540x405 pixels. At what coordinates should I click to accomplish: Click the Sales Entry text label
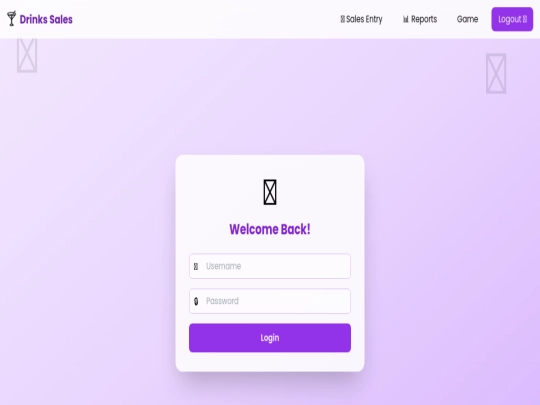[364, 19]
